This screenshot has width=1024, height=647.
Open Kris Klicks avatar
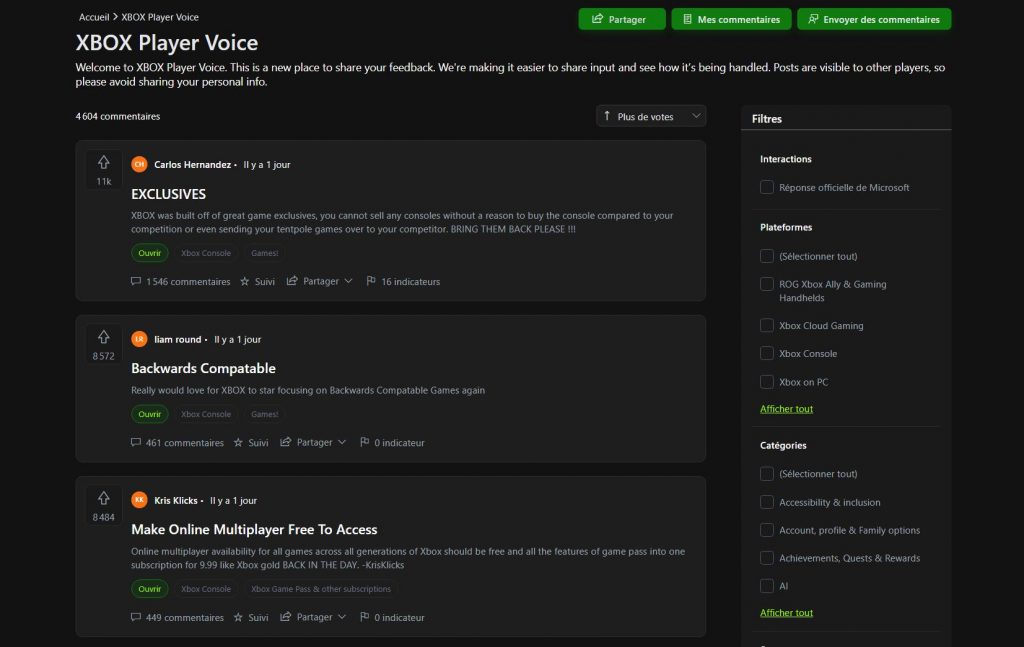pyautogui.click(x=139, y=500)
